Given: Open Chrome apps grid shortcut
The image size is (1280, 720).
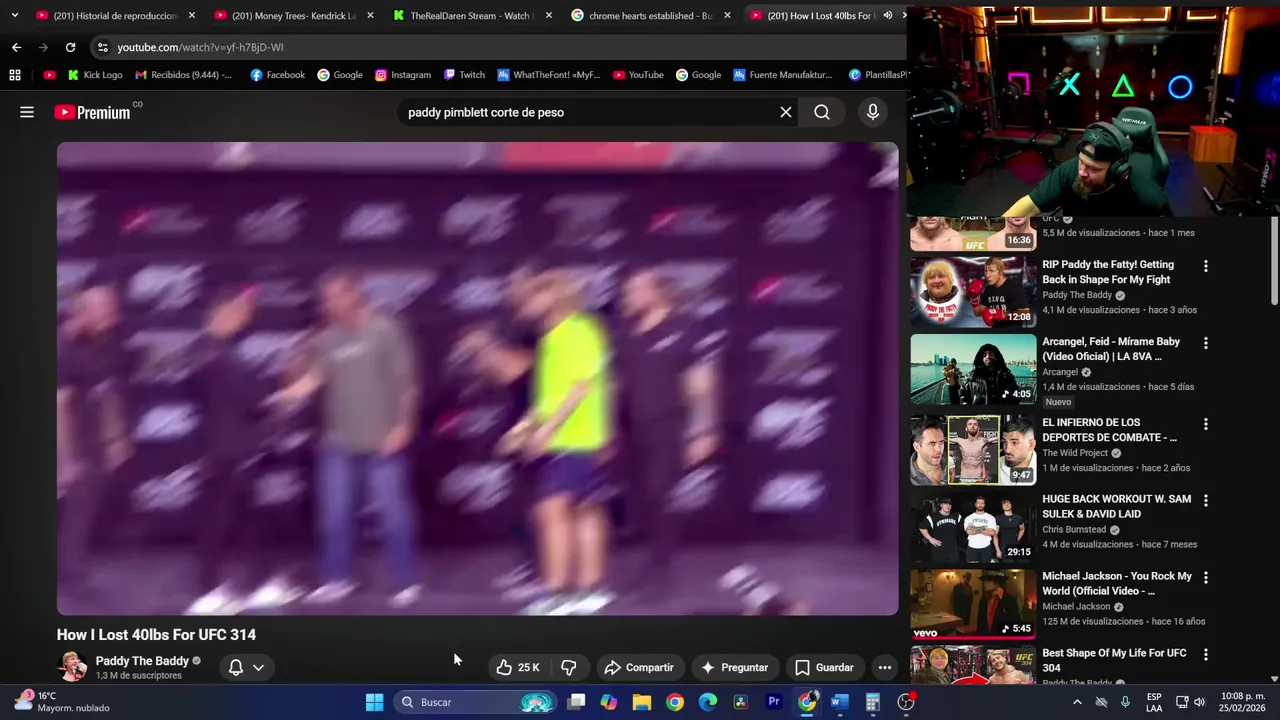Looking at the screenshot, I should pos(15,75).
